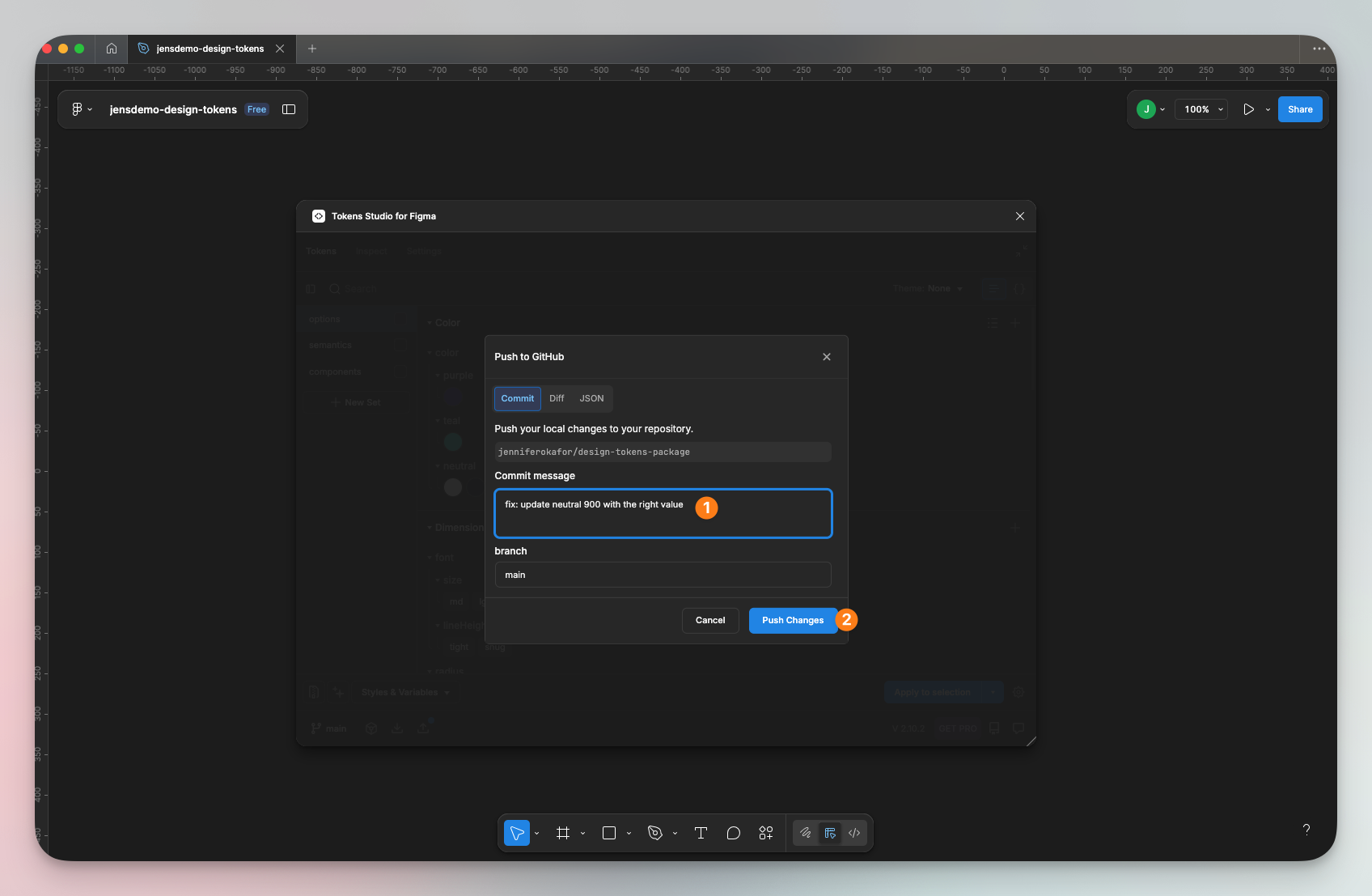1372x896 pixels.
Task: Go to the Figma home tab icon
Action: tap(112, 49)
